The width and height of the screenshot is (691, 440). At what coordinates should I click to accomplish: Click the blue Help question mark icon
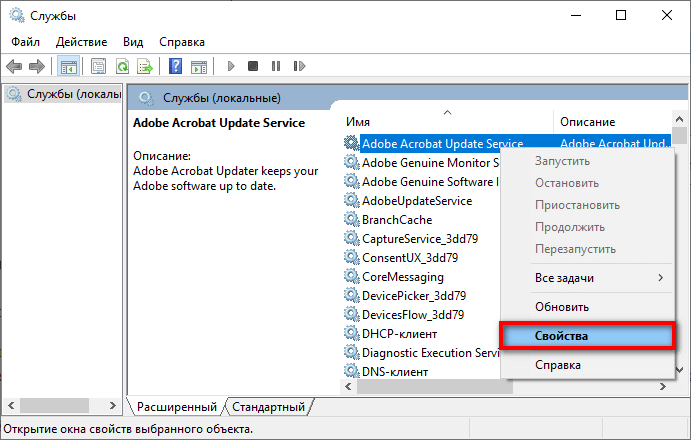coord(175,67)
